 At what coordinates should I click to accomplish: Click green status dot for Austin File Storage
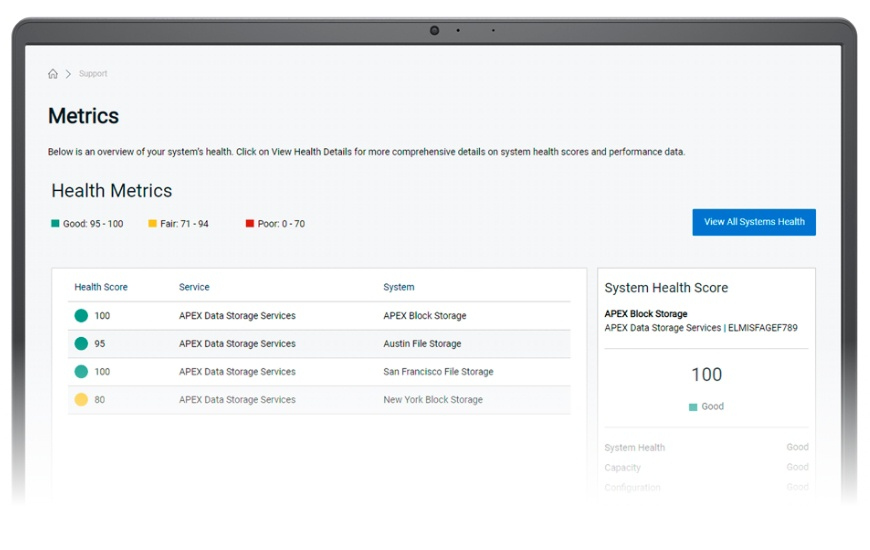pyautogui.click(x=81, y=344)
